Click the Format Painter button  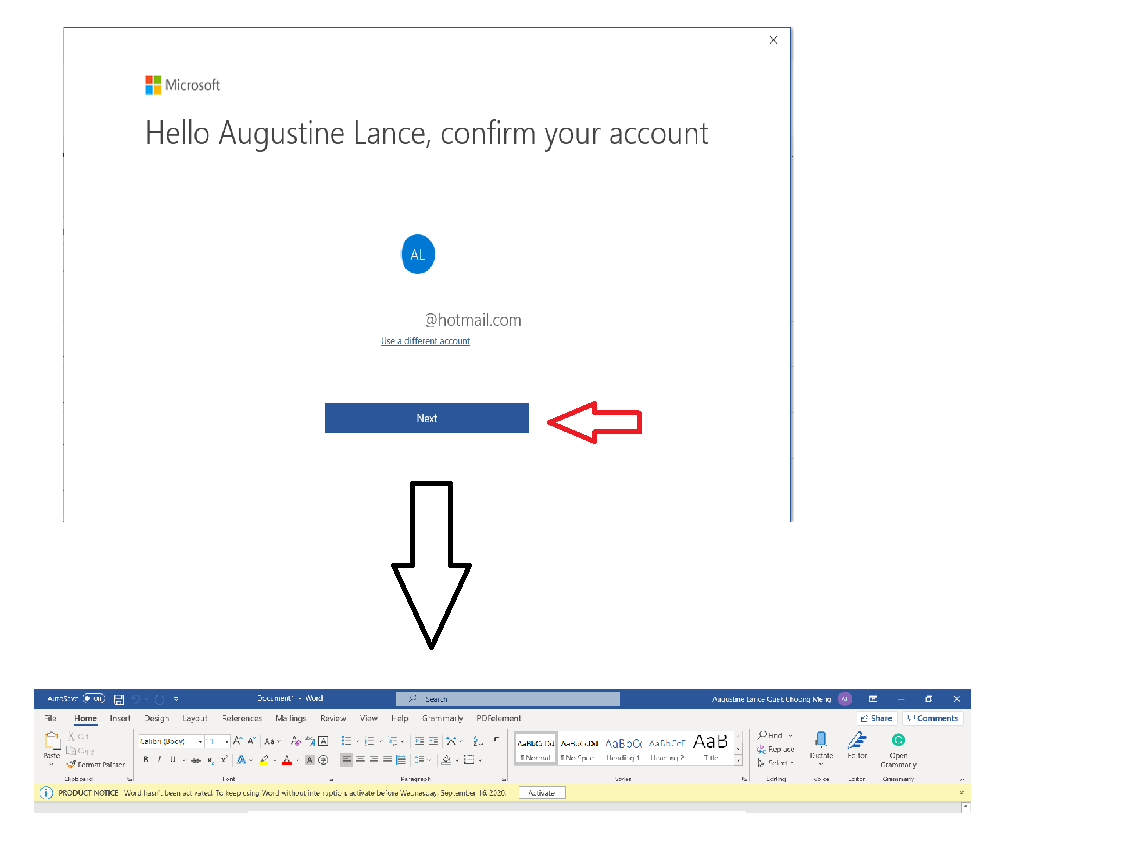[96, 764]
